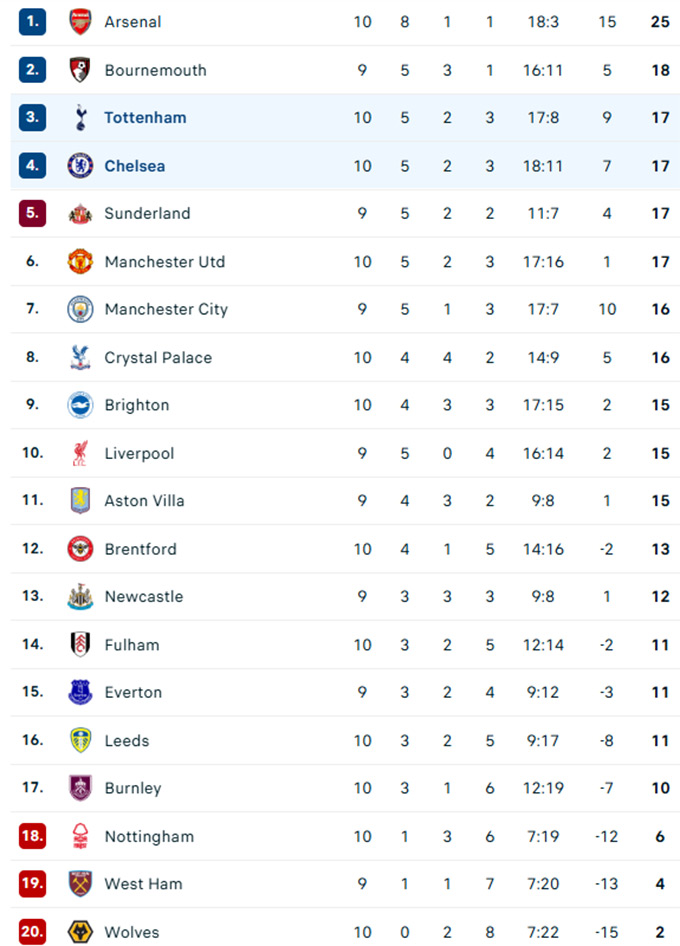Click the Manchester City crest
This screenshot has height=946, width=680.
[x=80, y=309]
